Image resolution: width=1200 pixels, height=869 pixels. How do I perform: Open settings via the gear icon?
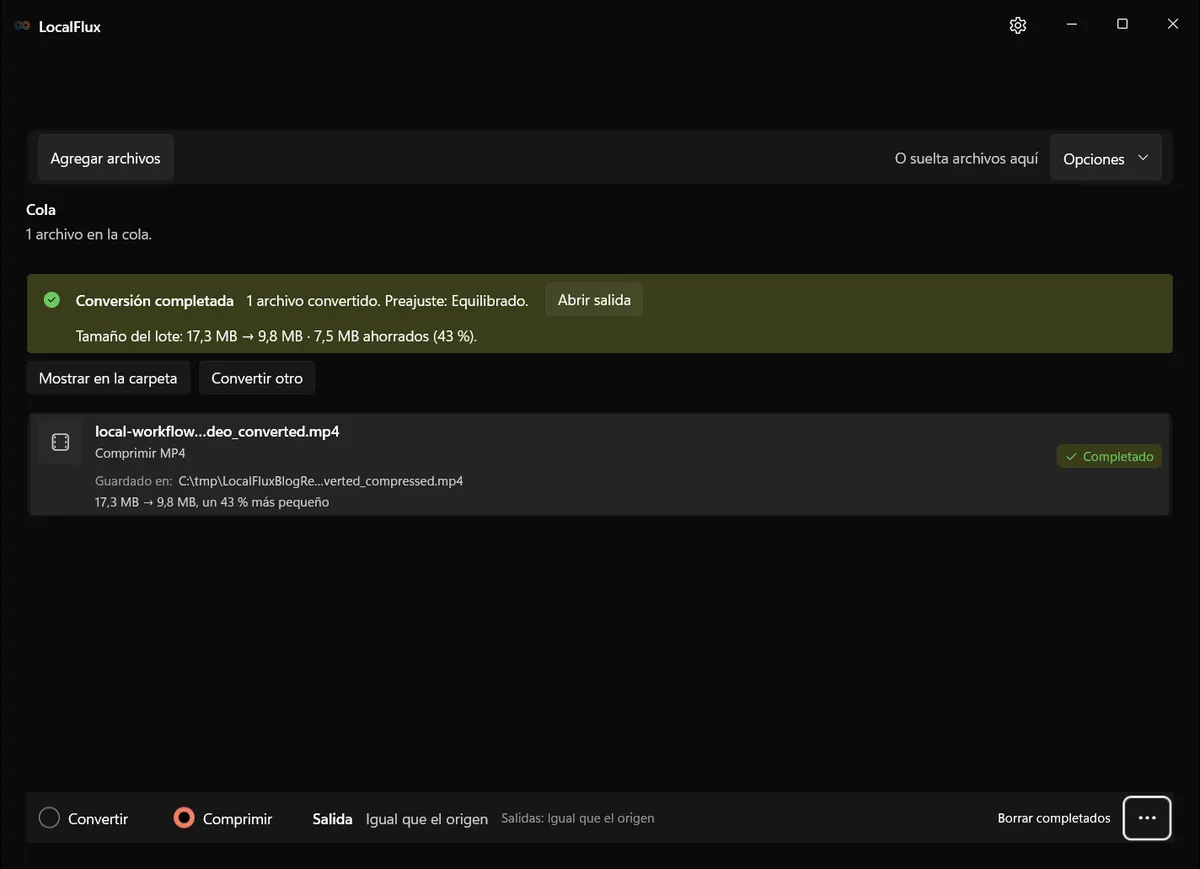click(x=1018, y=26)
